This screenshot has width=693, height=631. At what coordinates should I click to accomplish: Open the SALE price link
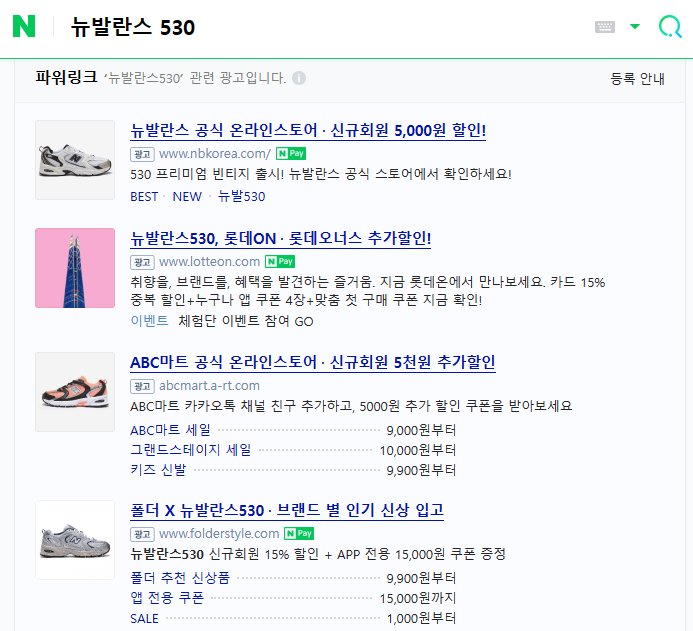coord(144,618)
